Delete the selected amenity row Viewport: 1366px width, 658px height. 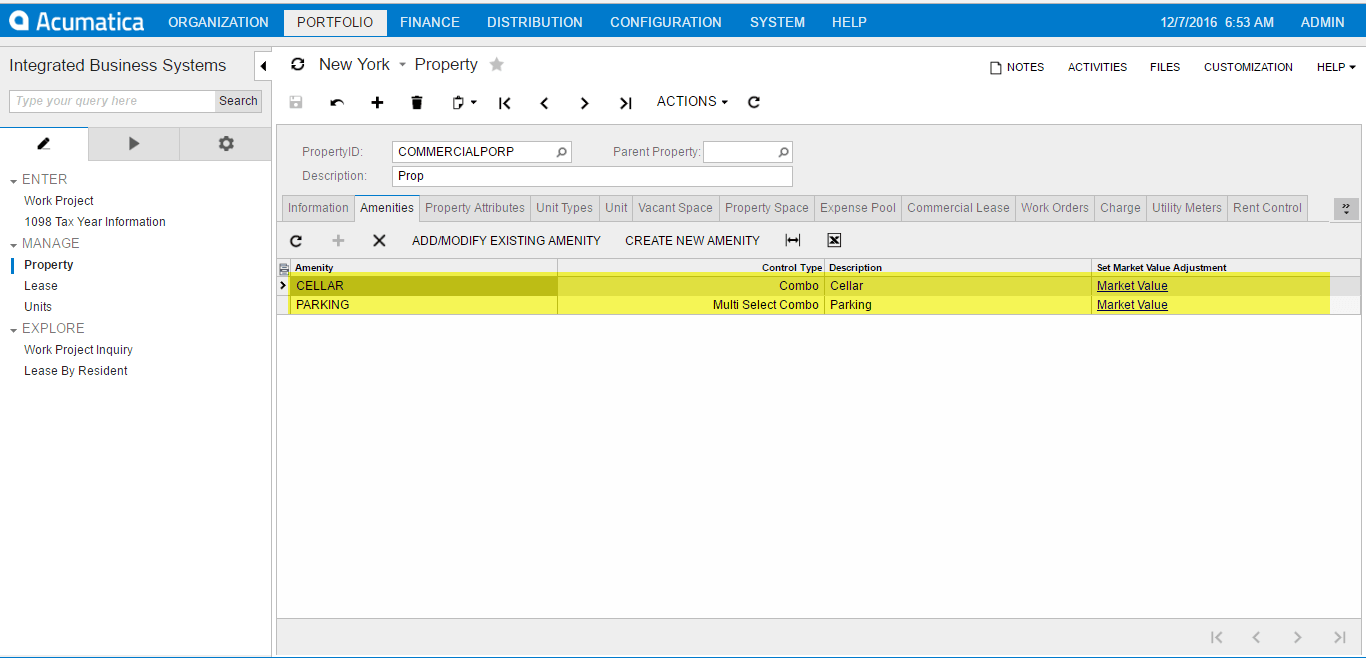point(379,240)
